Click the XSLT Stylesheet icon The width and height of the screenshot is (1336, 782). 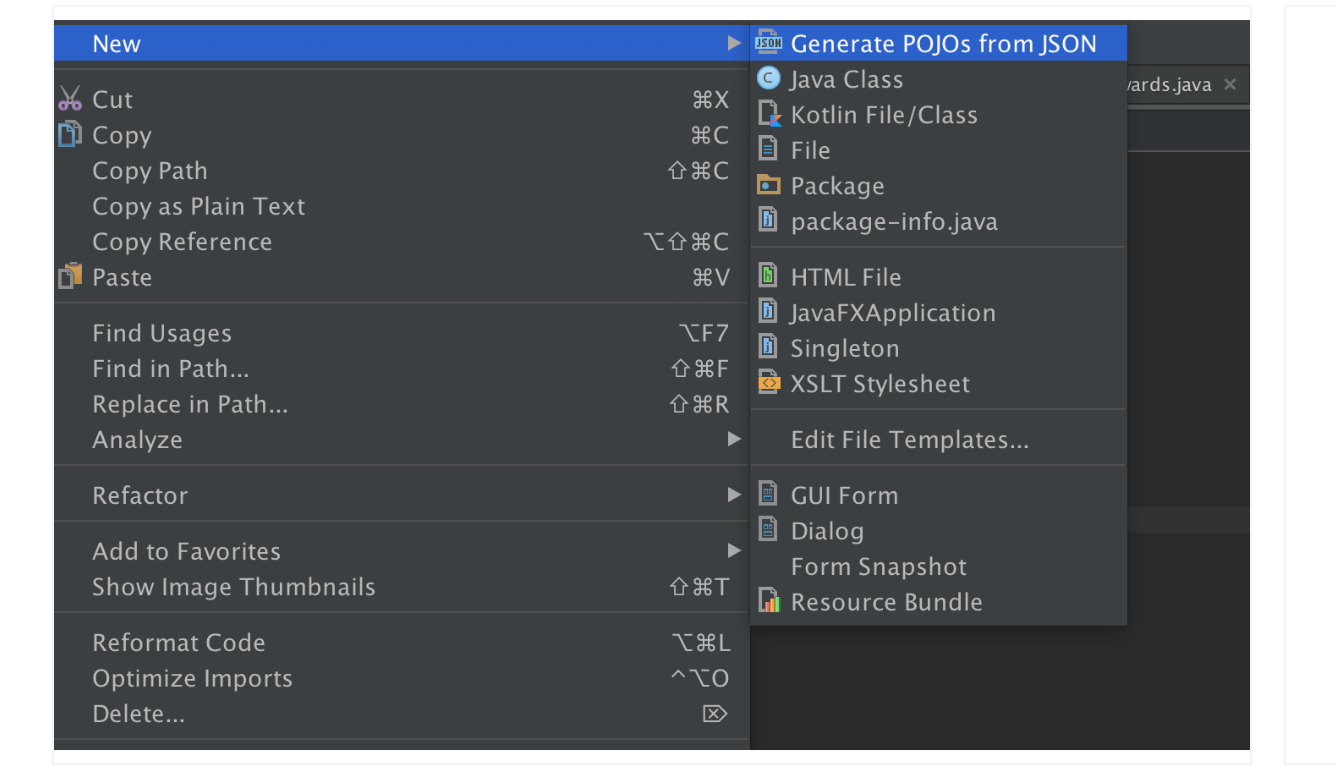click(769, 383)
